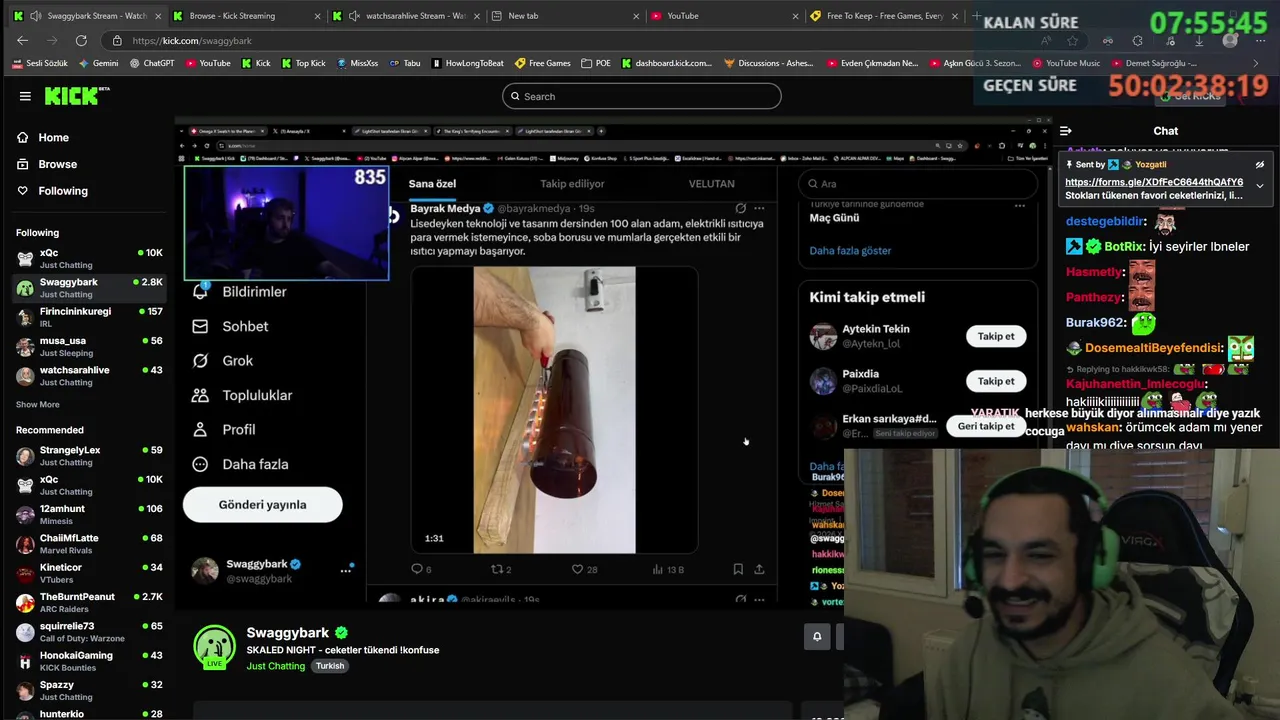Expand the pinned message chevron

click(1260, 186)
